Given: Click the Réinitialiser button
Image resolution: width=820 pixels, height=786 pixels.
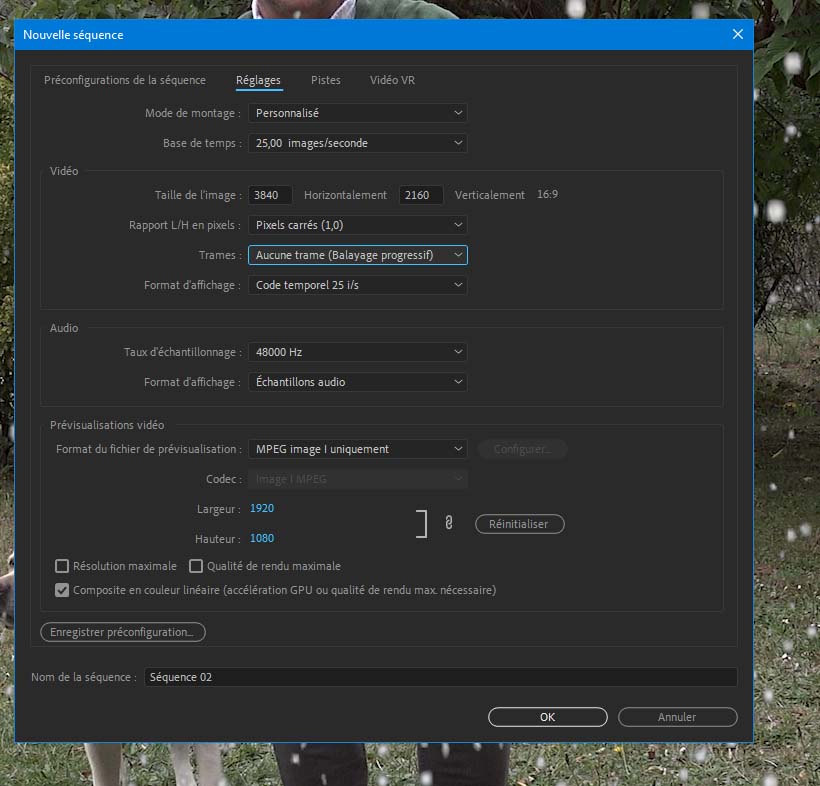Looking at the screenshot, I should pos(519,524).
